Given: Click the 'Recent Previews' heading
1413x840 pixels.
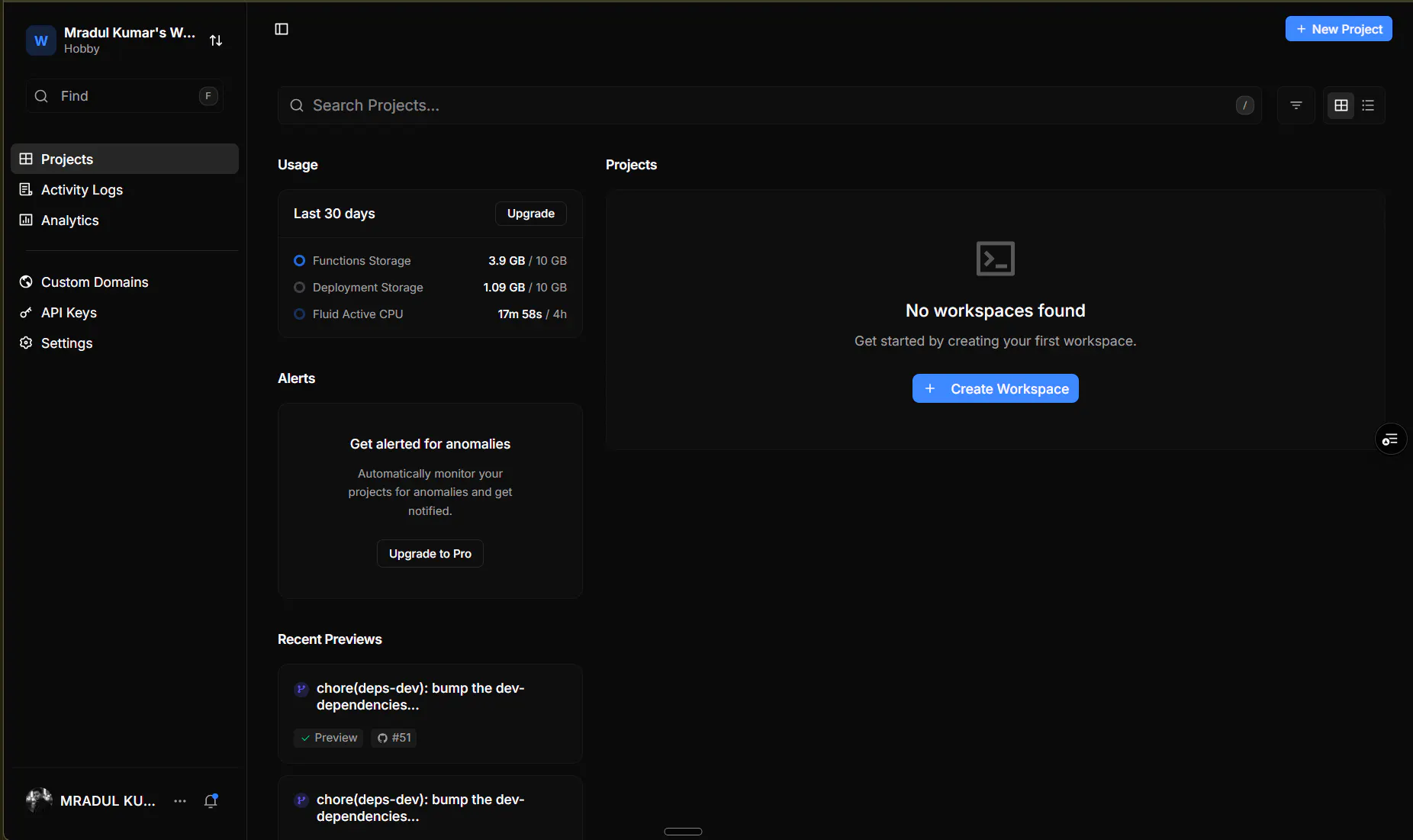Looking at the screenshot, I should pos(330,639).
